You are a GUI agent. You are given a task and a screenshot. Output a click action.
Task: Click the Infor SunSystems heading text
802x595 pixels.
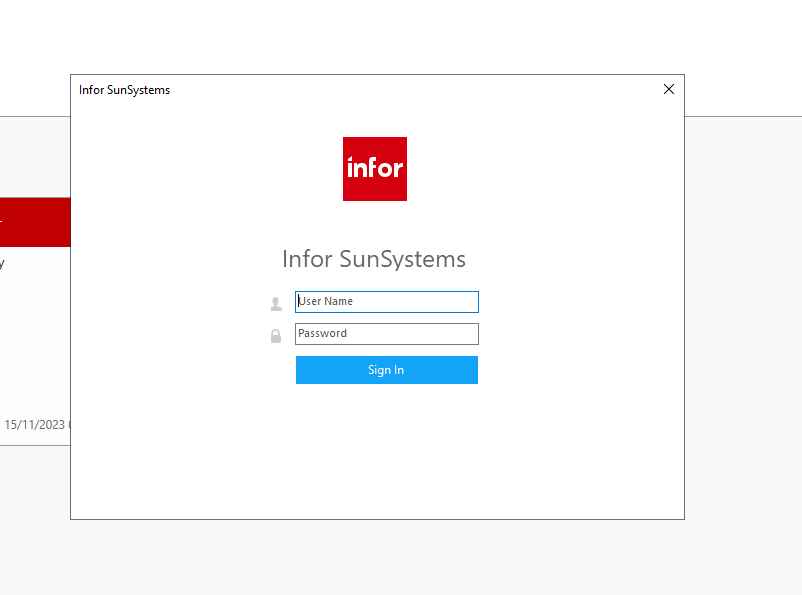click(374, 259)
